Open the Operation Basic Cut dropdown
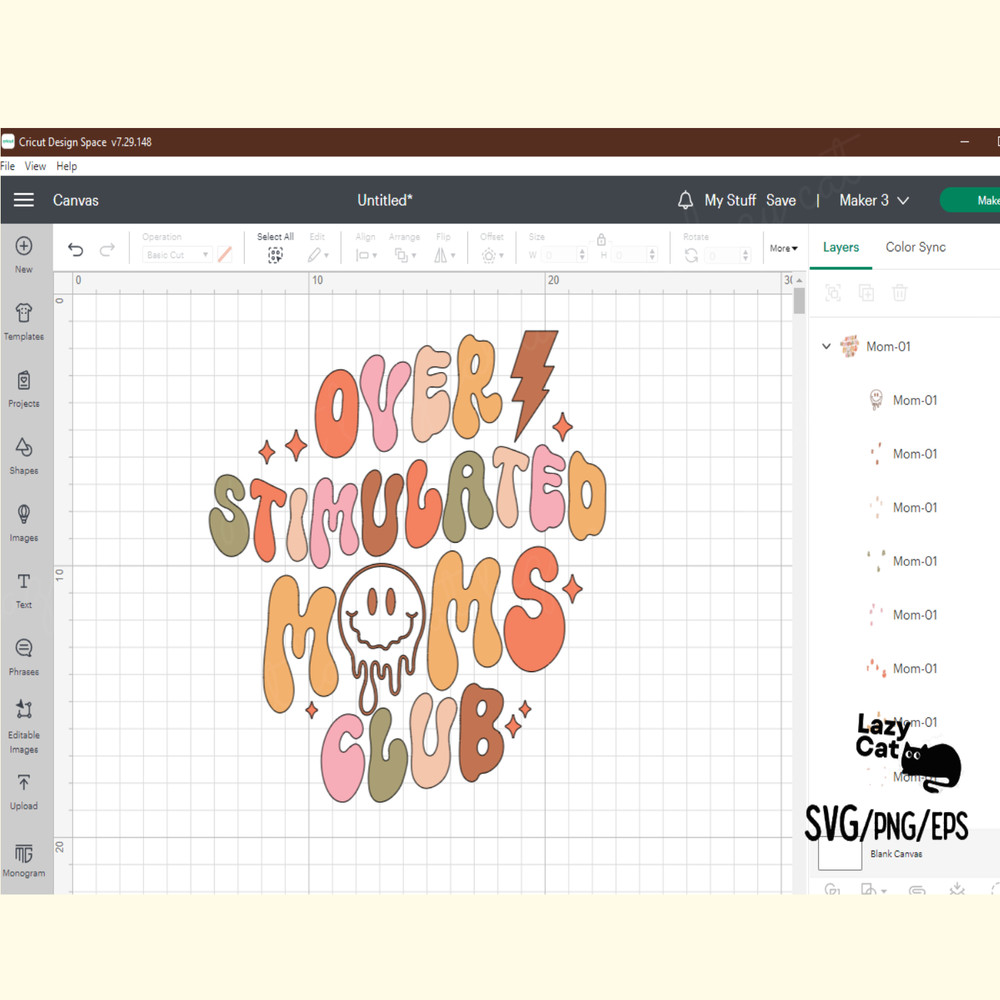This screenshot has width=1000, height=1000. [177, 255]
